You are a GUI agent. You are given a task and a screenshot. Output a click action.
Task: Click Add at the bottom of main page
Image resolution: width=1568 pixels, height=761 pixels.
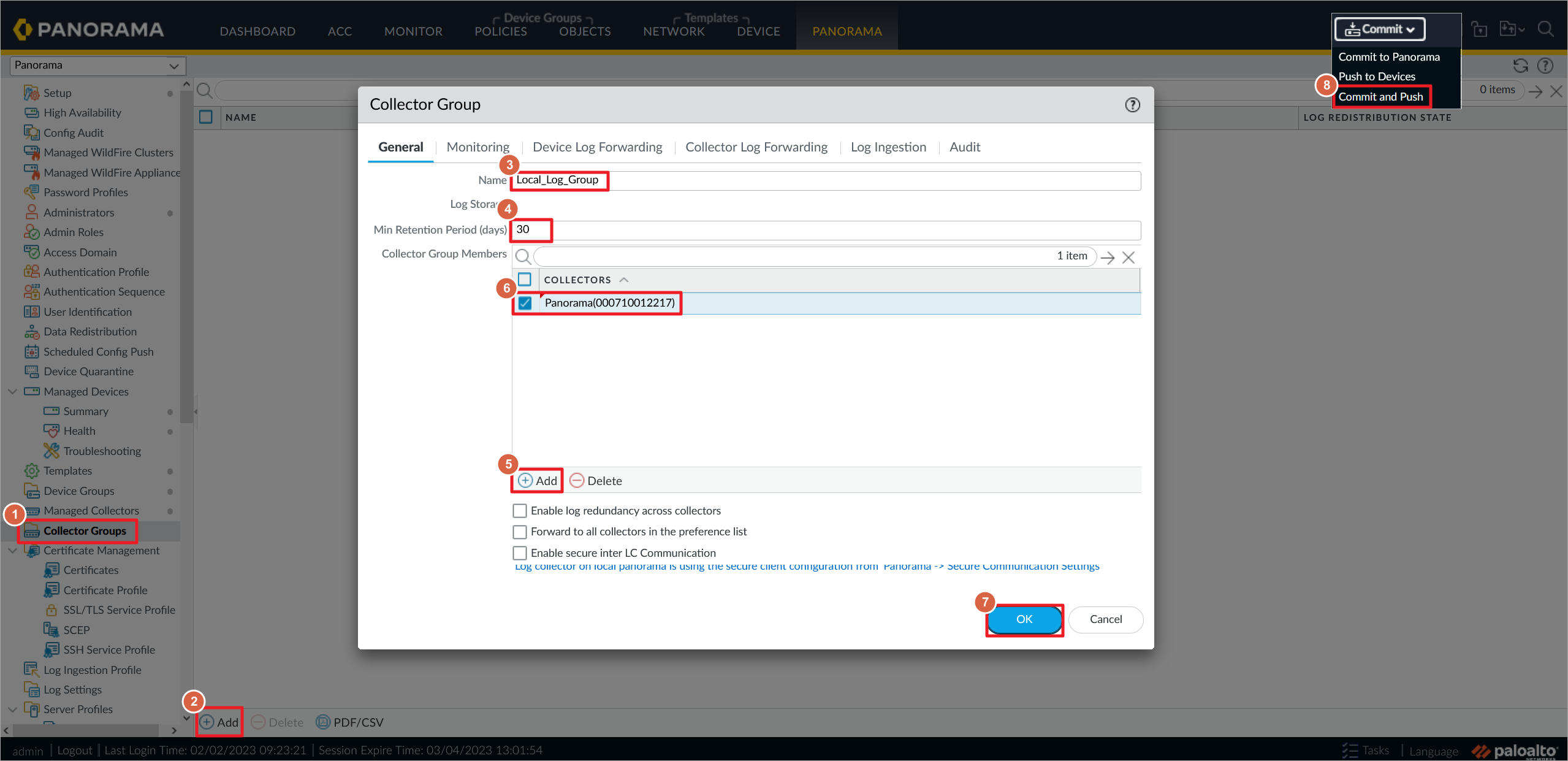point(219,722)
